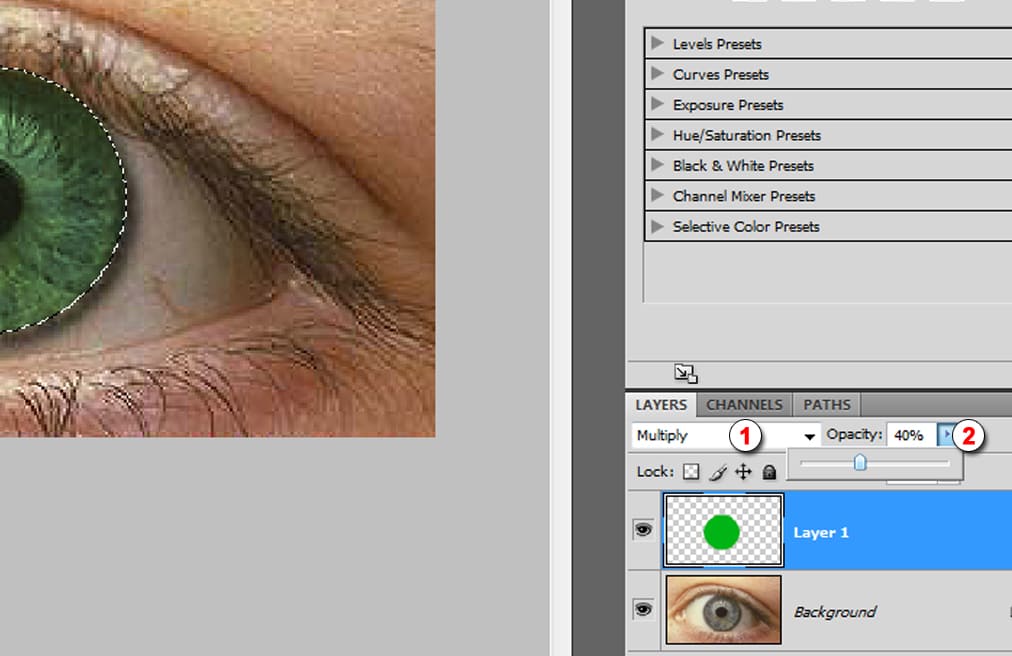
Task: Click the lock image pixels brush icon
Action: pyautogui.click(x=717, y=472)
